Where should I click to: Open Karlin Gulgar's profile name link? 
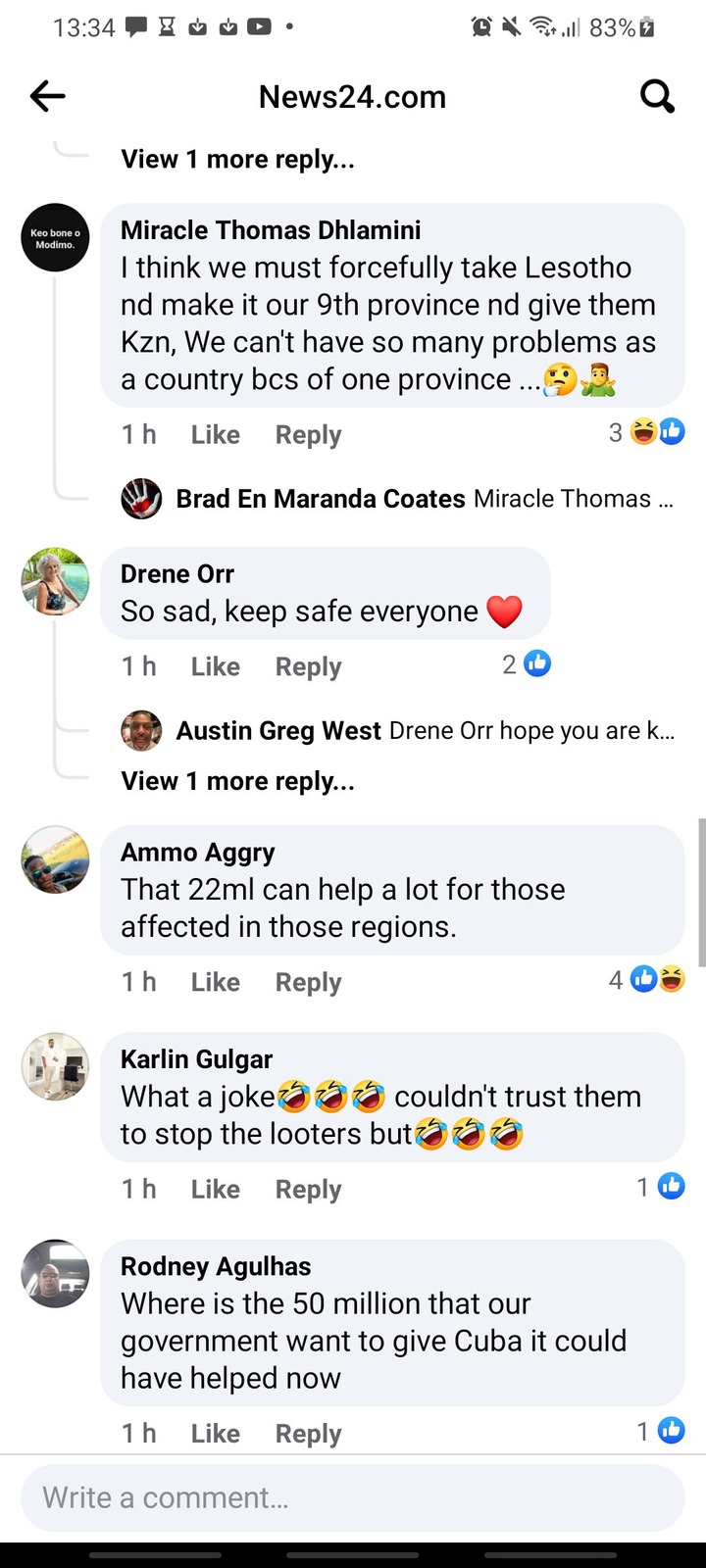(x=197, y=1059)
